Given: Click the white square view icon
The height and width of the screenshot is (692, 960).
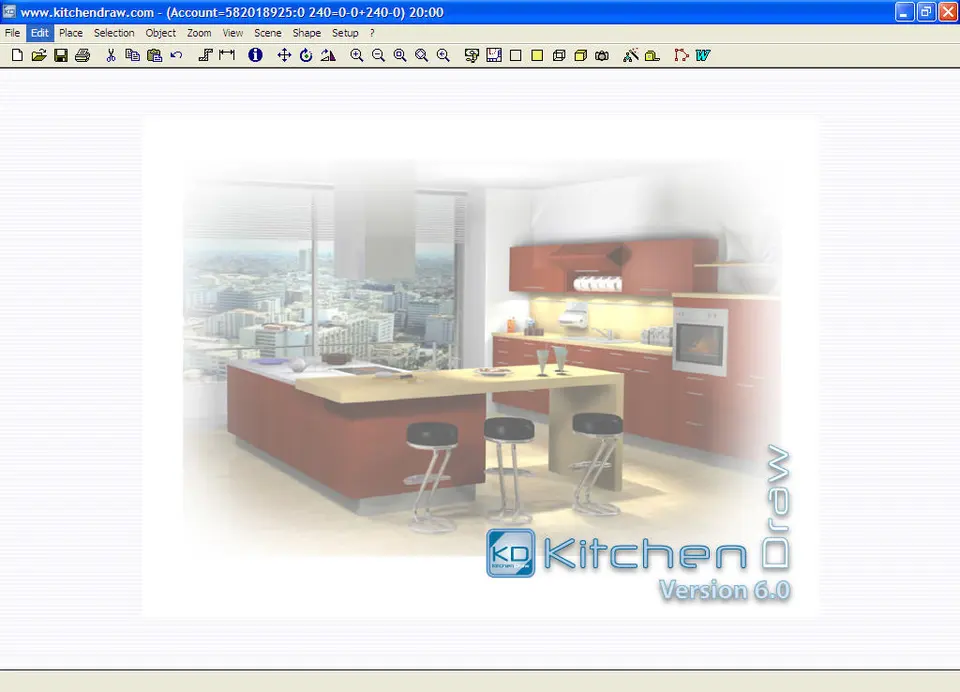Looking at the screenshot, I should coord(516,56).
